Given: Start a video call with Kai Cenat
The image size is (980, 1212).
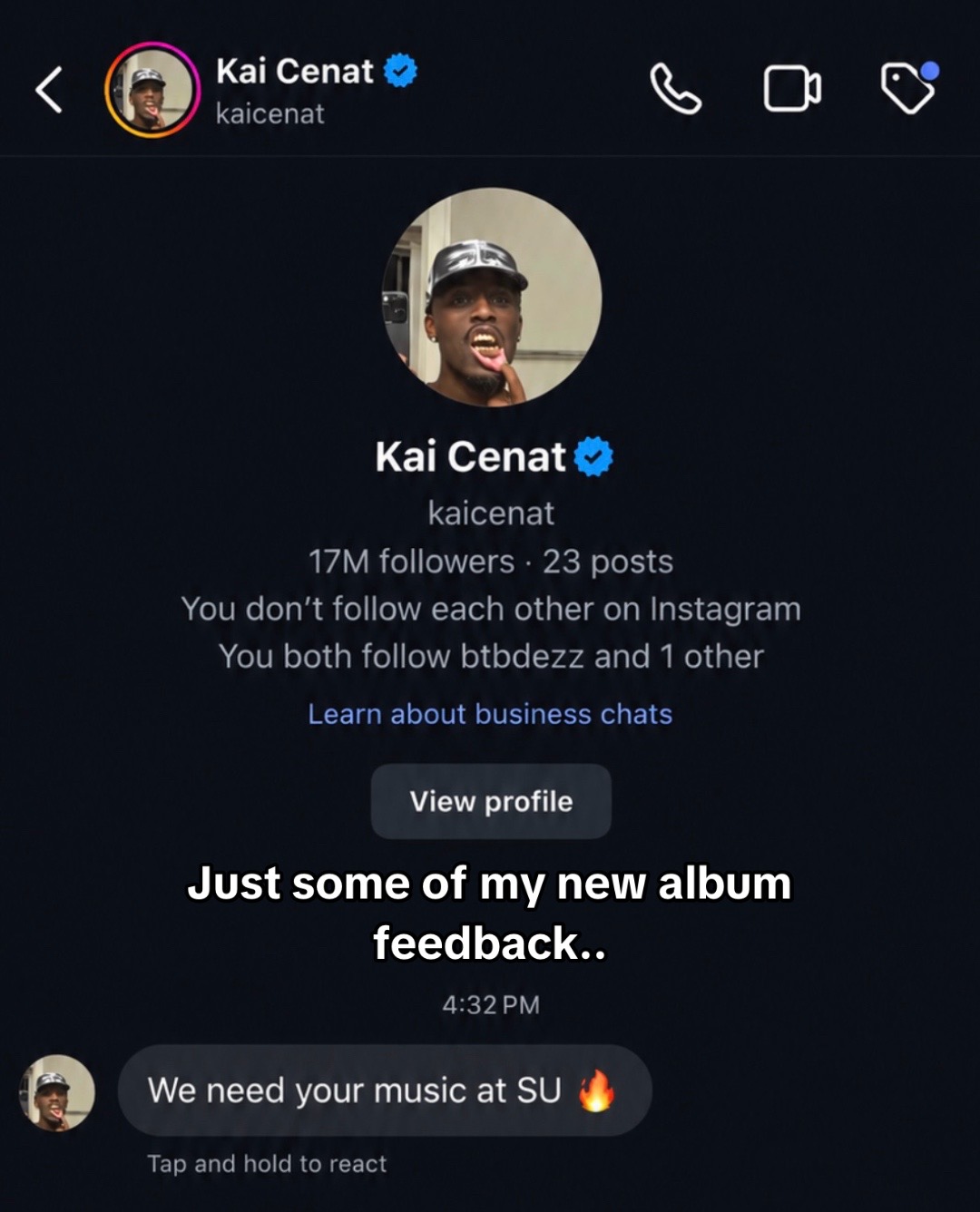Looking at the screenshot, I should [792, 89].
